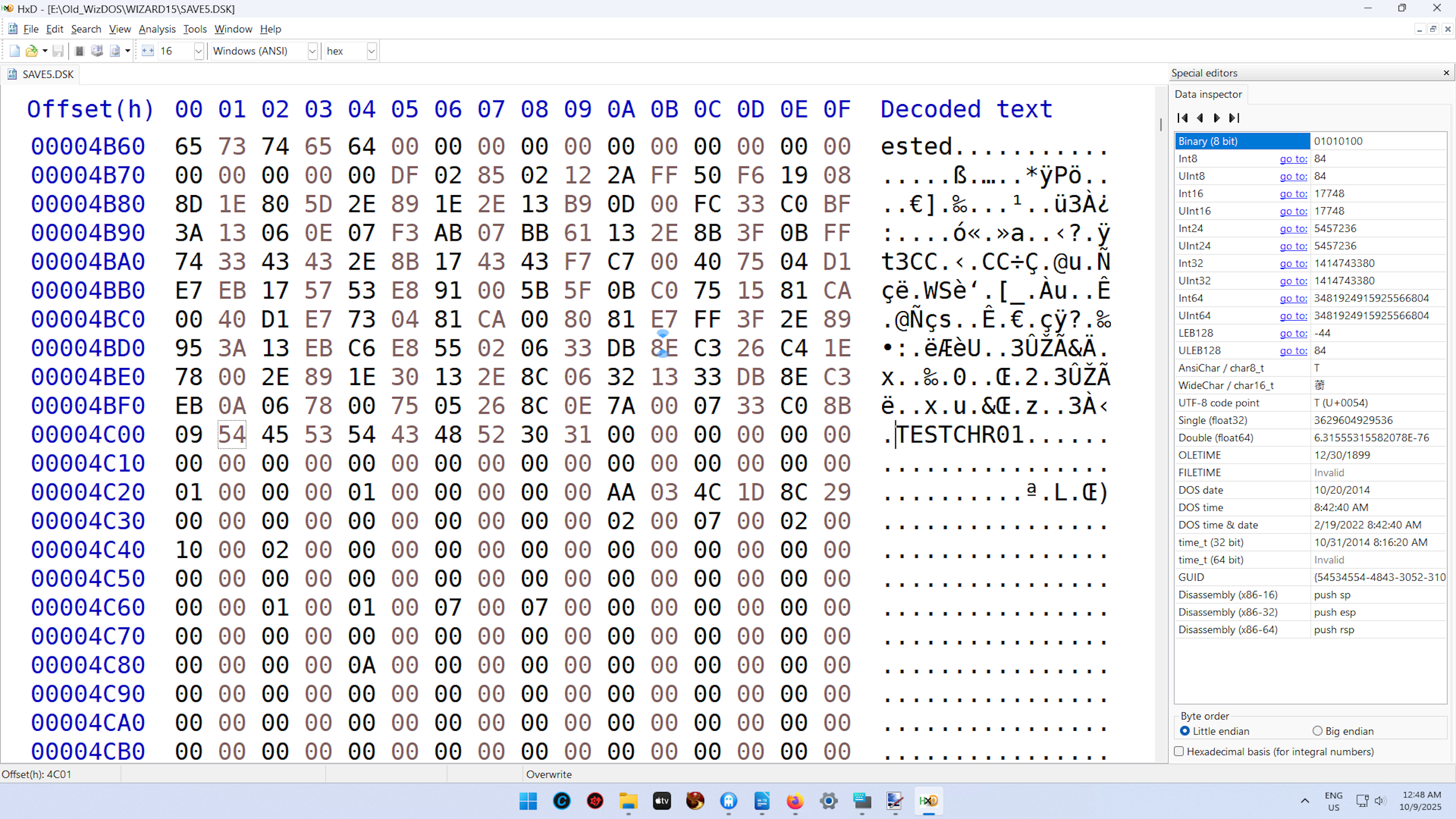The width and height of the screenshot is (1456, 819).
Task: Open the Analysis menu
Action: click(x=157, y=28)
